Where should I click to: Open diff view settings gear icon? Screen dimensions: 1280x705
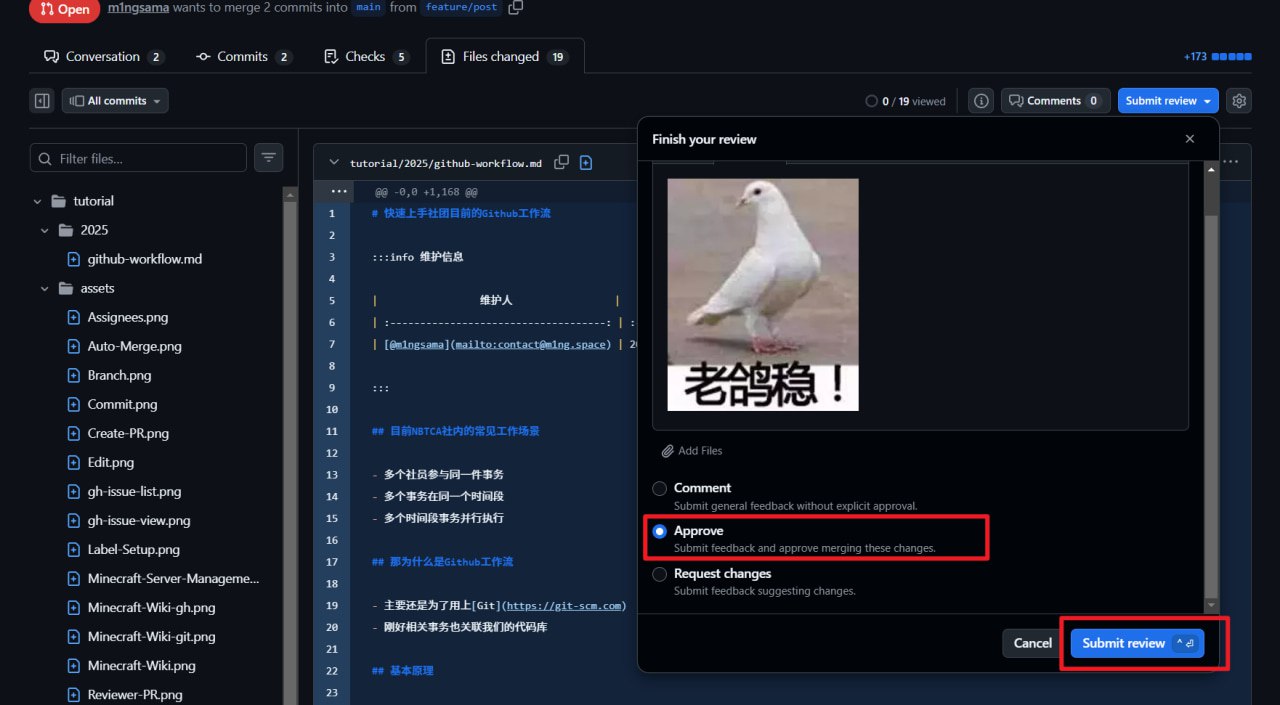[x=1239, y=101]
